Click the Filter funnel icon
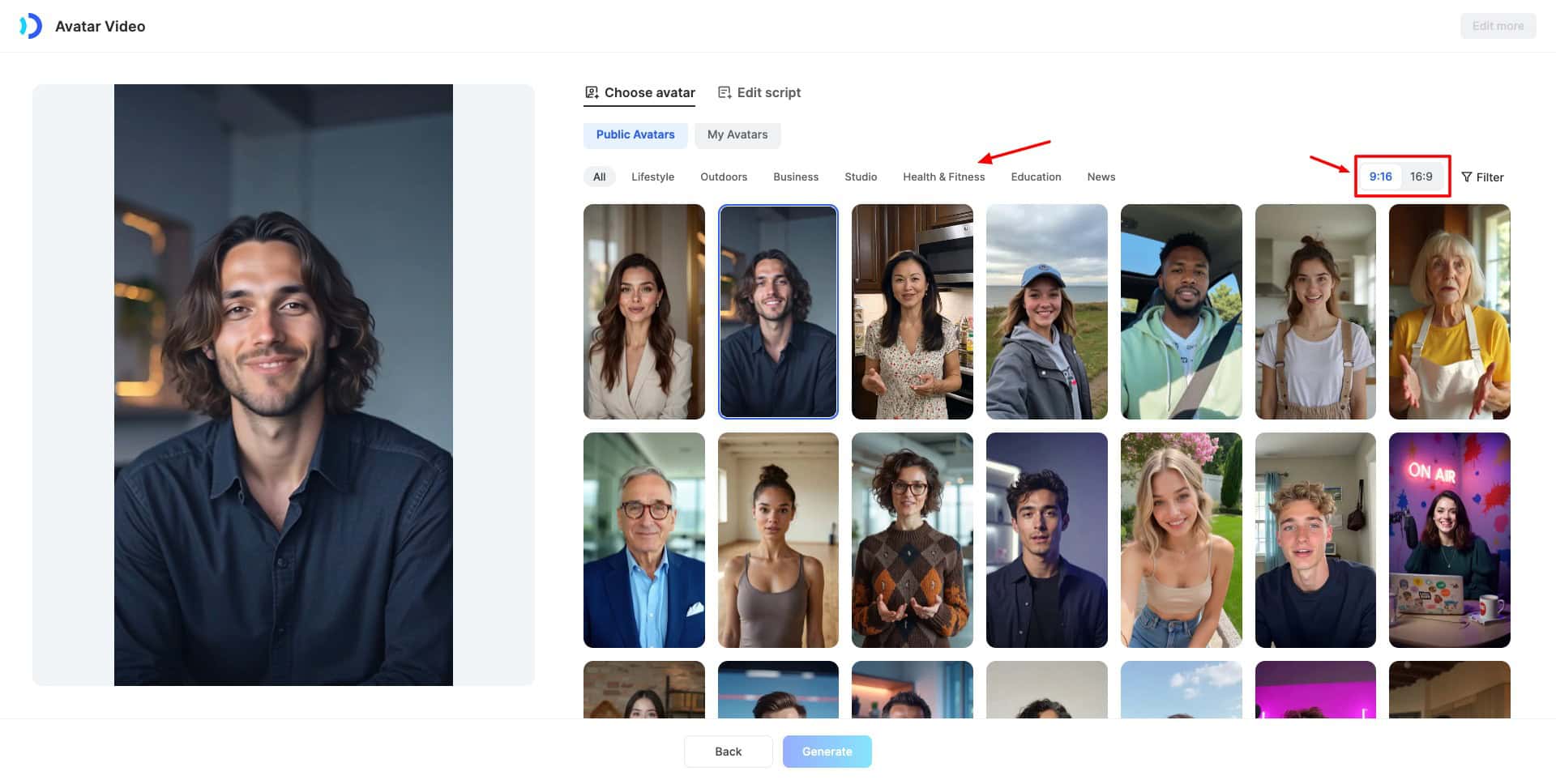 coord(1466,177)
